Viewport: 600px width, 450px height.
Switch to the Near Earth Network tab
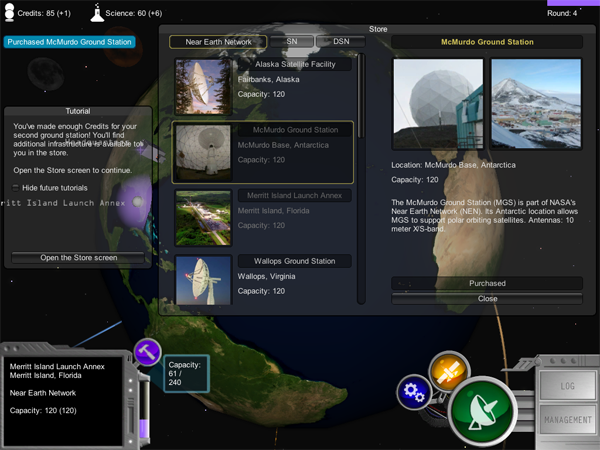click(218, 42)
